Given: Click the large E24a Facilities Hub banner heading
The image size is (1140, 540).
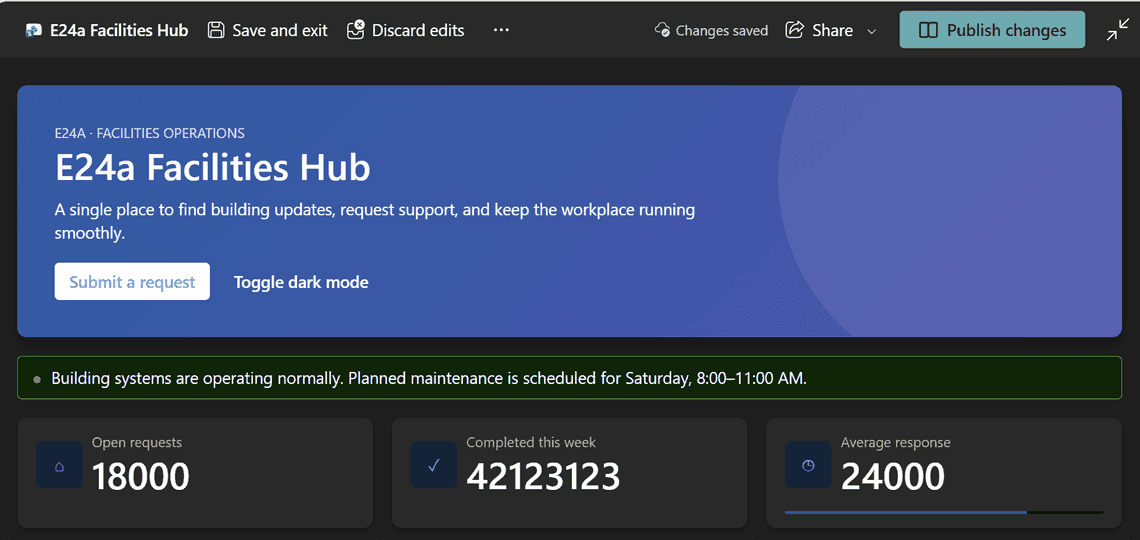Looking at the screenshot, I should click(213, 168).
